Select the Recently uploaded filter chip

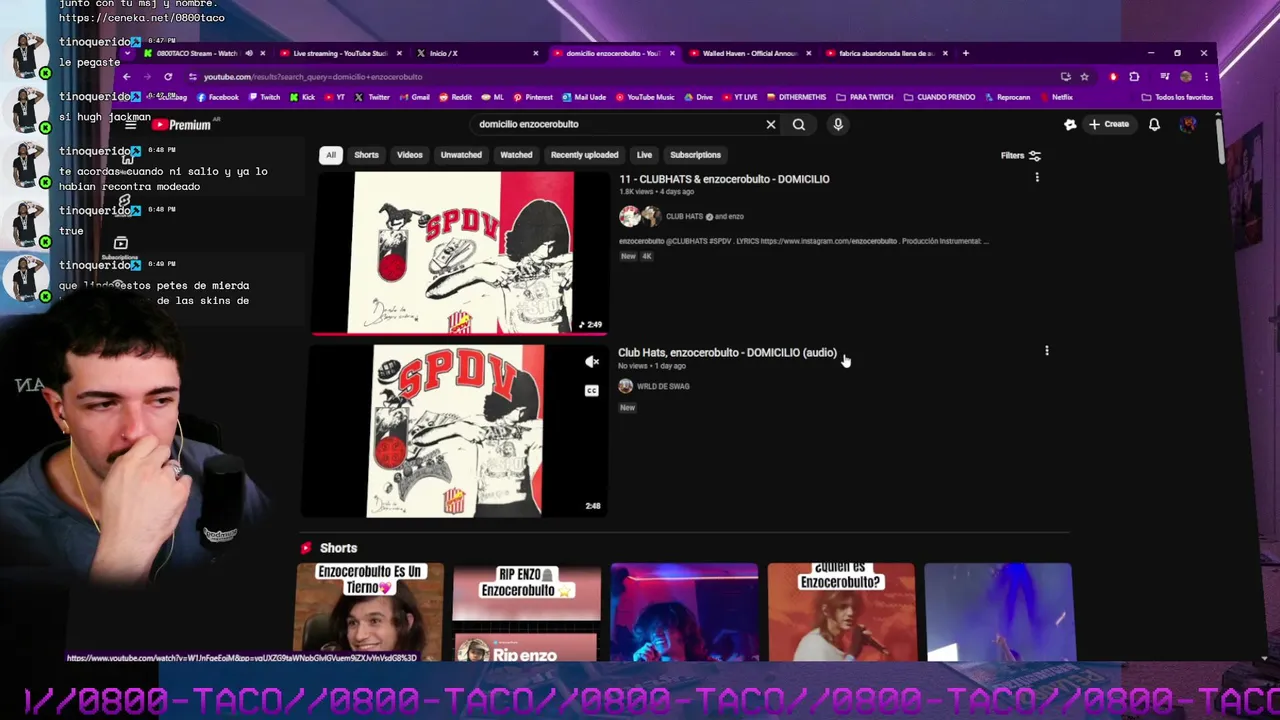click(584, 155)
